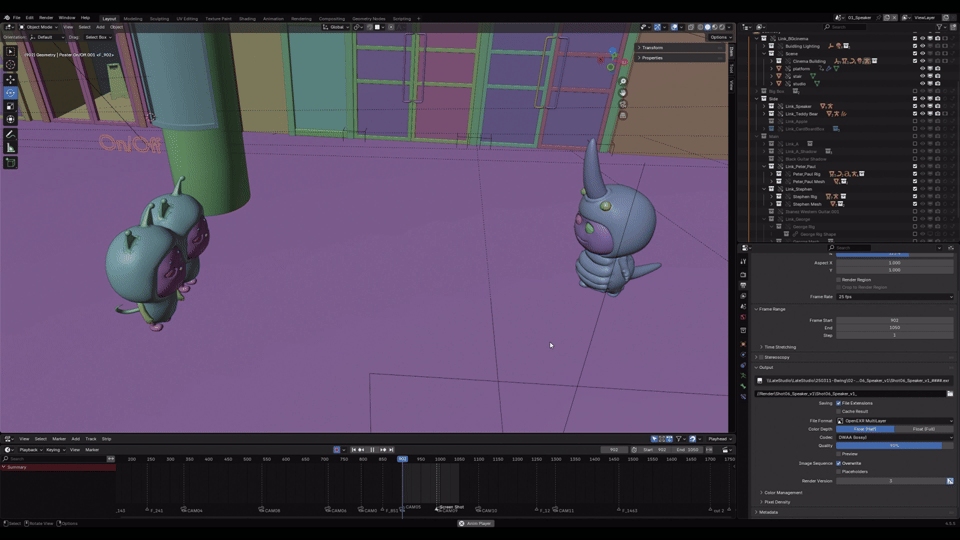The image size is (960, 540).
Task: Select the Add Cube tool
Action: pos(10,162)
